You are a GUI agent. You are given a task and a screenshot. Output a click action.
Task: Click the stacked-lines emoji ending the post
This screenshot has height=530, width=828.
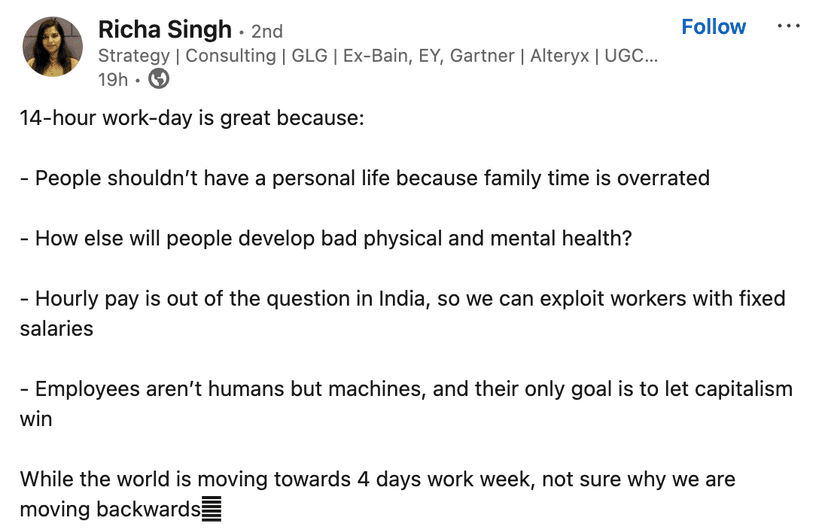pos(212,510)
